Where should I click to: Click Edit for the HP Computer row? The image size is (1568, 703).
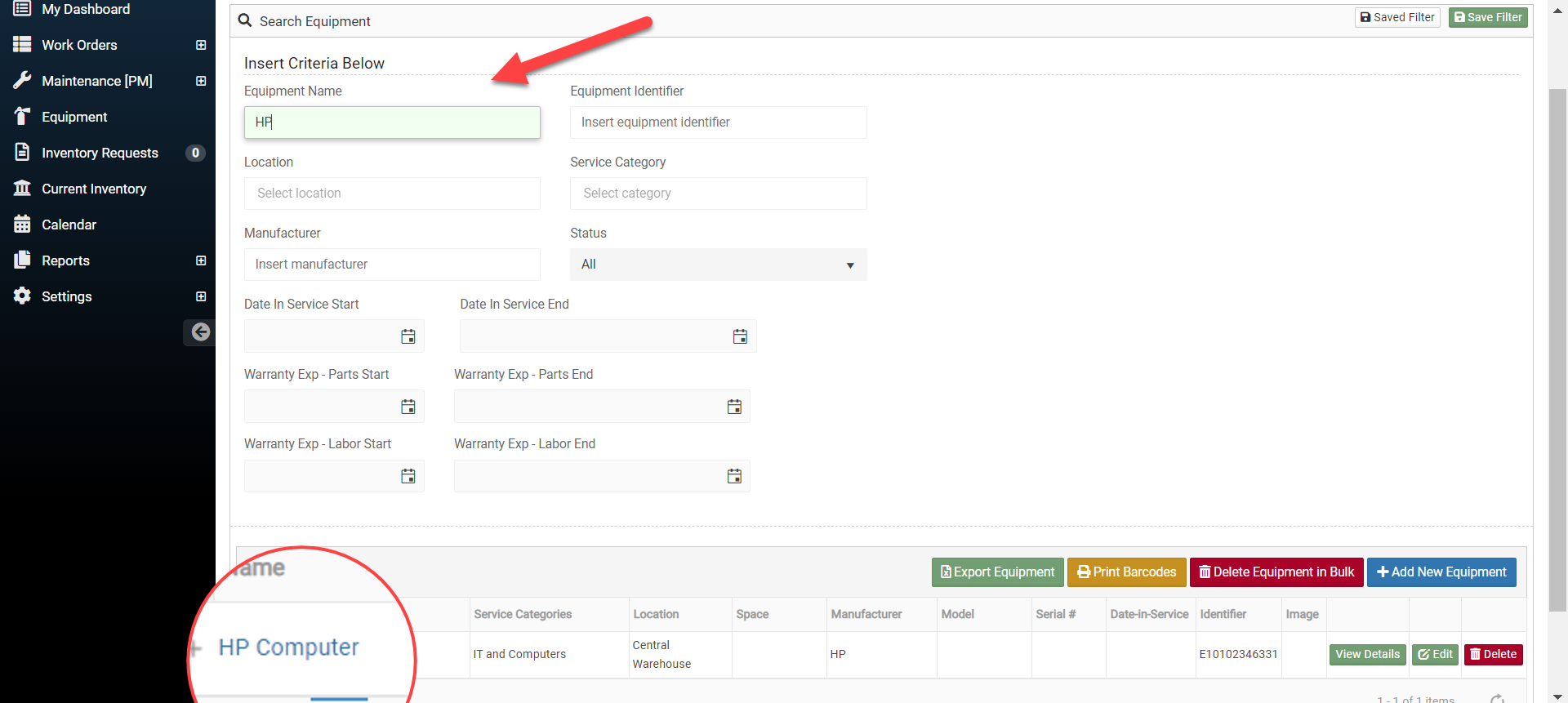[1435, 654]
